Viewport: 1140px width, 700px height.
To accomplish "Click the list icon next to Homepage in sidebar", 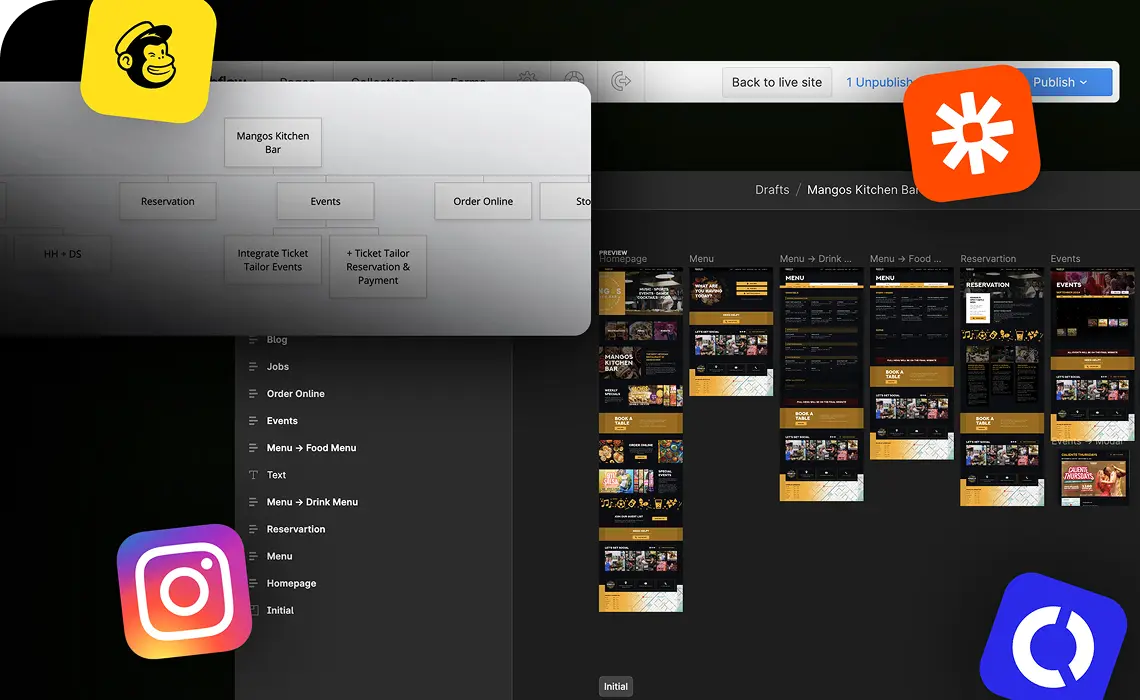I will 252,583.
